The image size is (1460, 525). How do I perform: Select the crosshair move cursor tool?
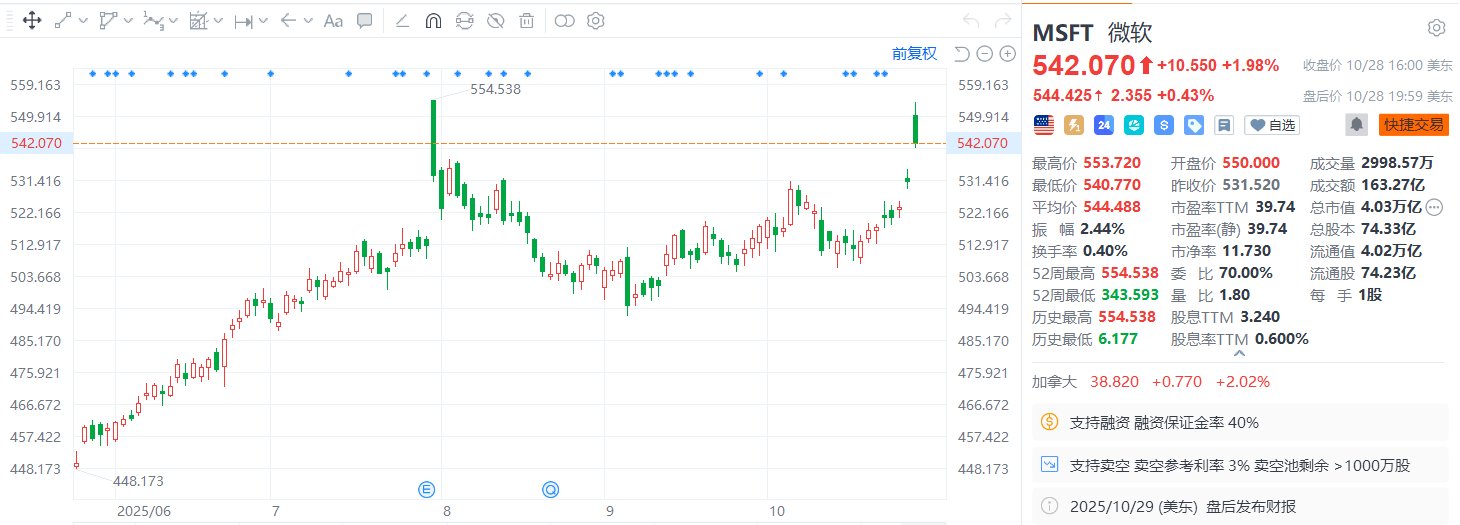30,20
